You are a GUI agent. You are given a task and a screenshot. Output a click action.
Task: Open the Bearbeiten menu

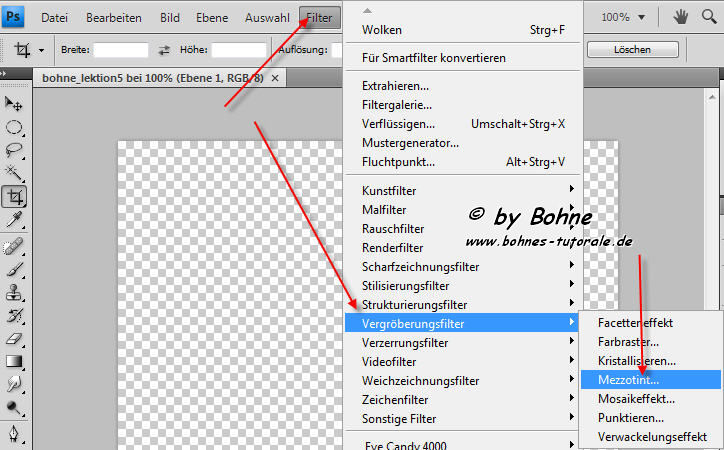pos(114,17)
